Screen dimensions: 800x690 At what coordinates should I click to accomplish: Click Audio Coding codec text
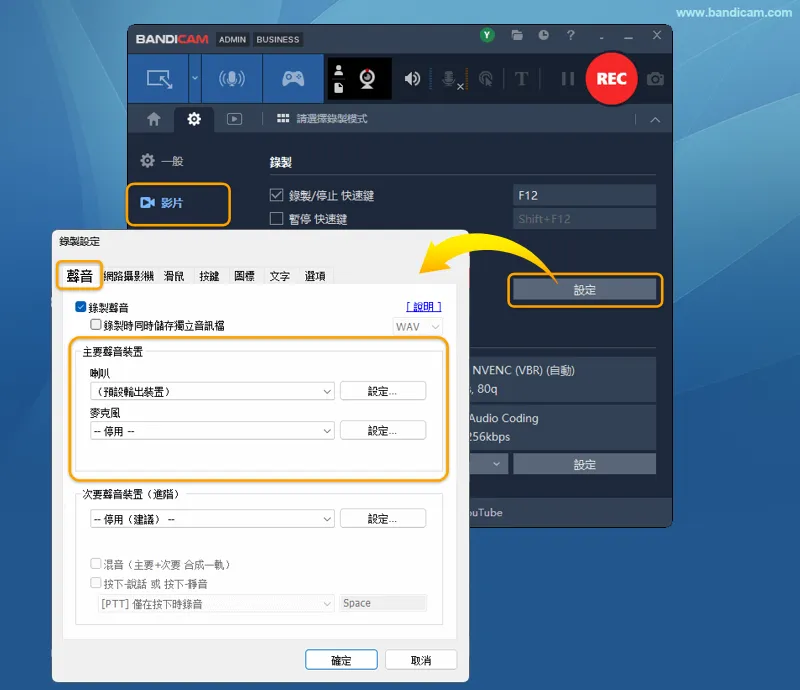(504, 418)
